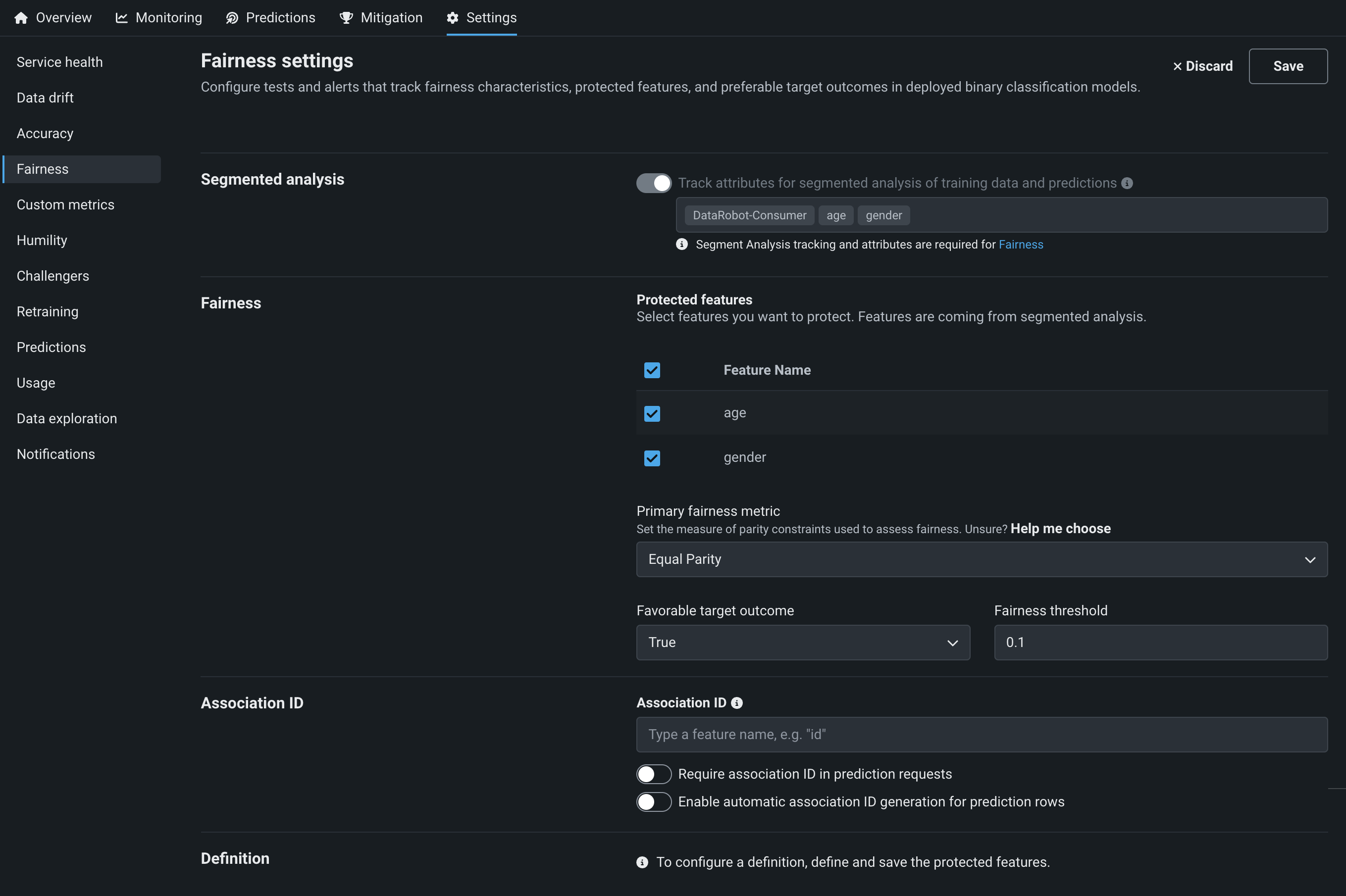Enable Require association ID in prediction requests
This screenshot has height=896, width=1346.
pos(654,774)
